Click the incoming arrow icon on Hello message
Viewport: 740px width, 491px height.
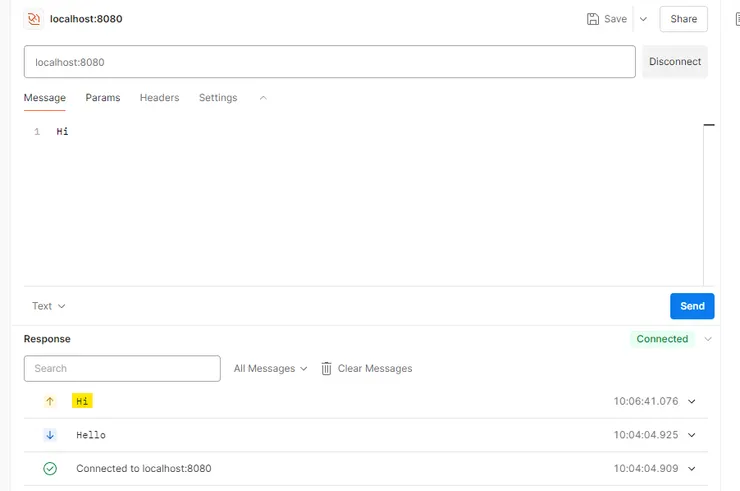(x=50, y=435)
